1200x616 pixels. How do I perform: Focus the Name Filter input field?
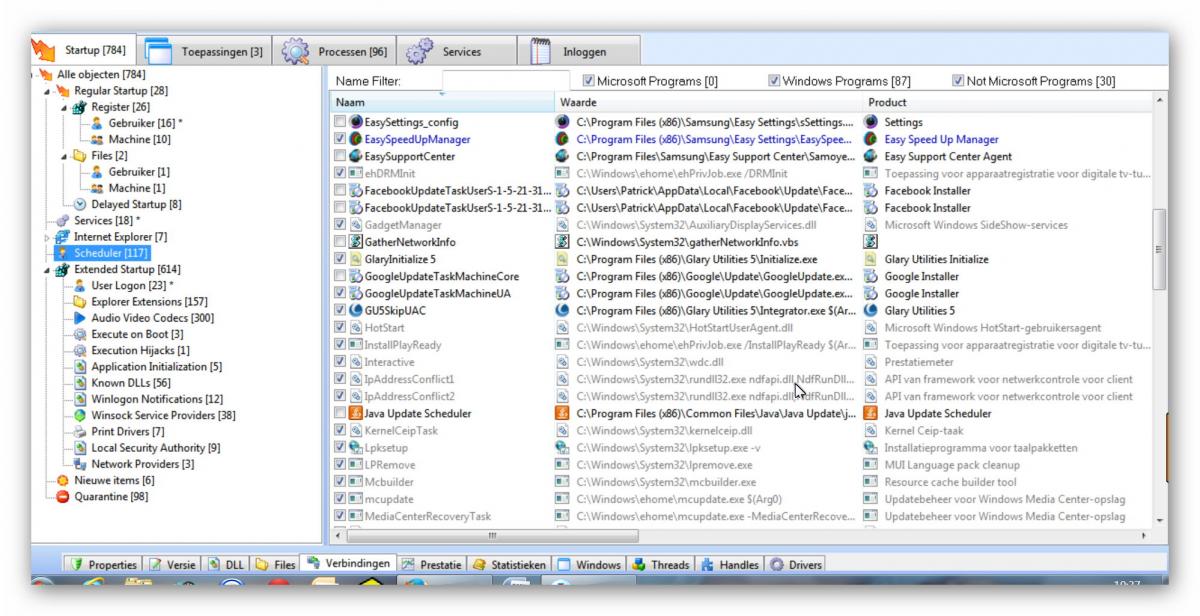click(505, 80)
